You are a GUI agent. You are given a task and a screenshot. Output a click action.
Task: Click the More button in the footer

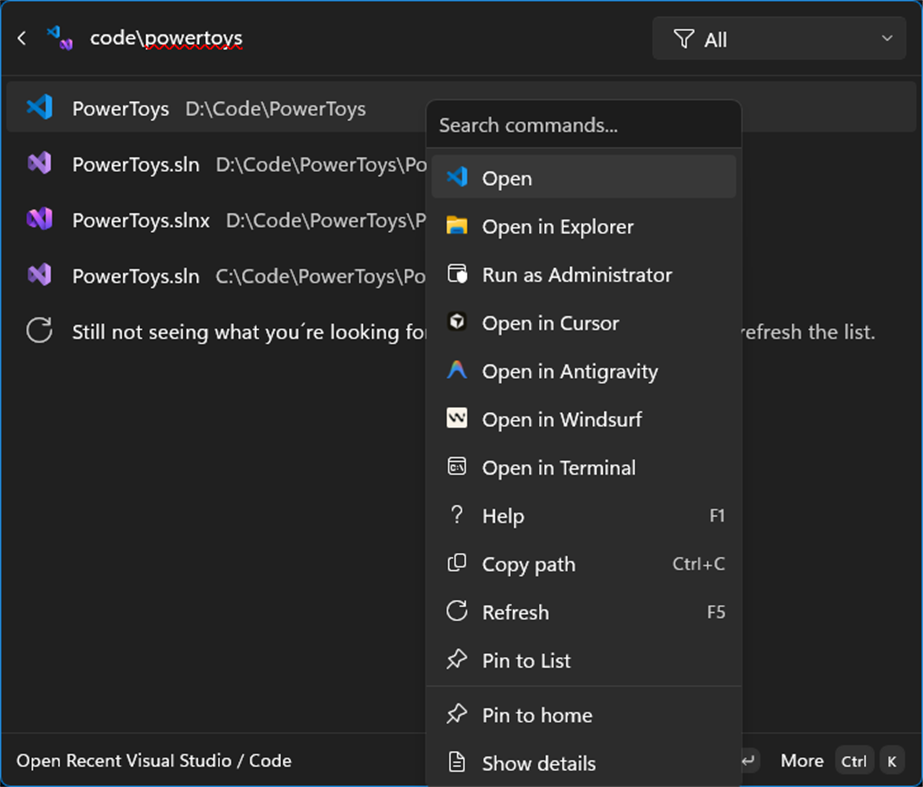click(802, 761)
